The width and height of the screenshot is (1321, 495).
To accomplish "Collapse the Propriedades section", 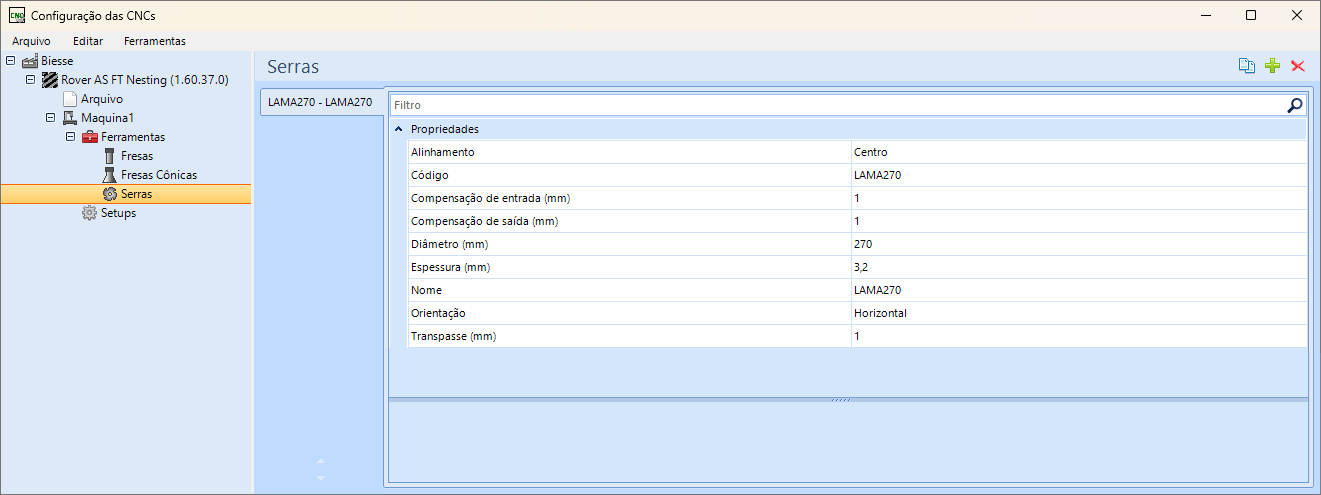I will (x=398, y=130).
